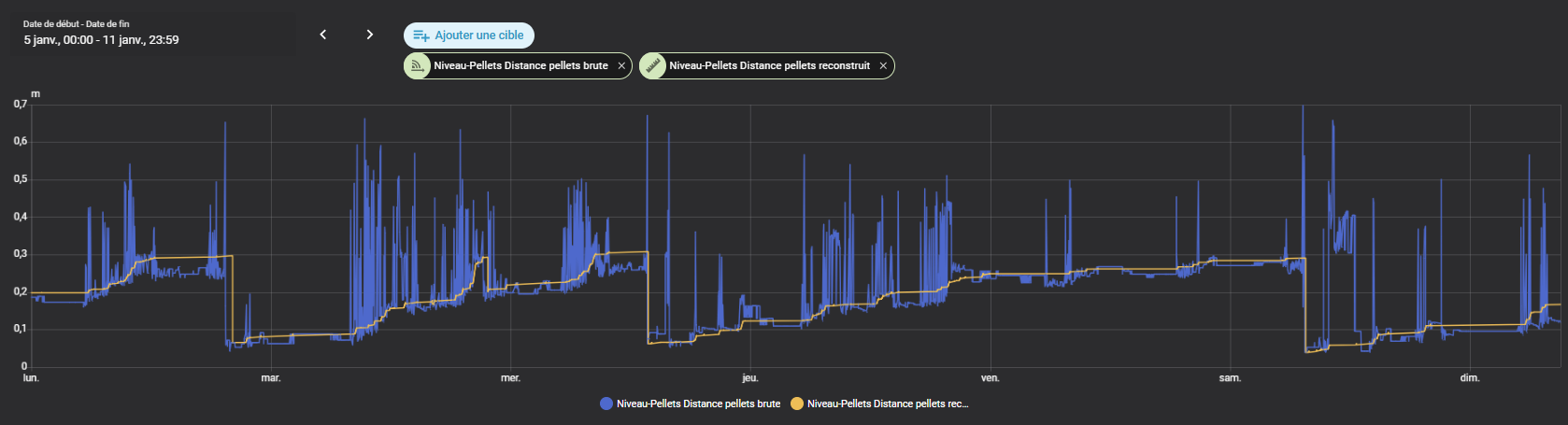The width and height of the screenshot is (1568, 425).
Task: Select the Distance pellets reconstruit chip label
Action: [769, 66]
